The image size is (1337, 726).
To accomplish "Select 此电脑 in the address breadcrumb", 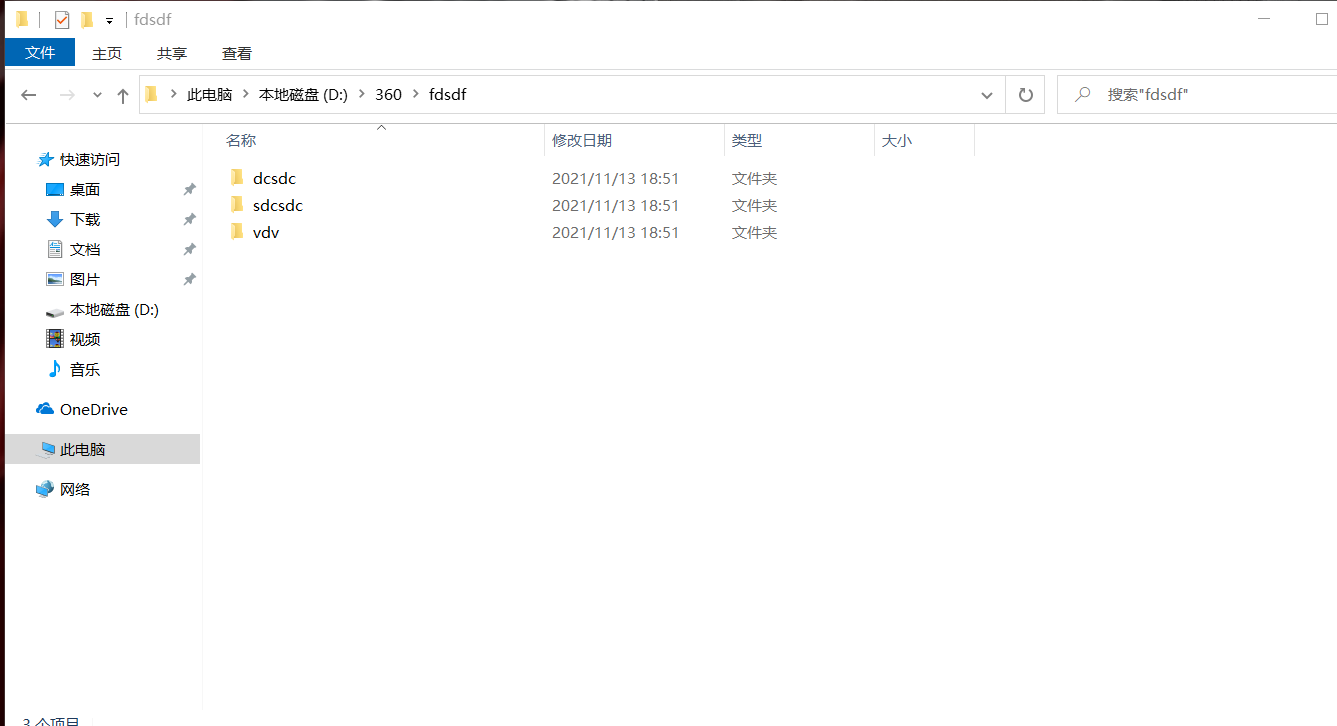I will (x=209, y=95).
